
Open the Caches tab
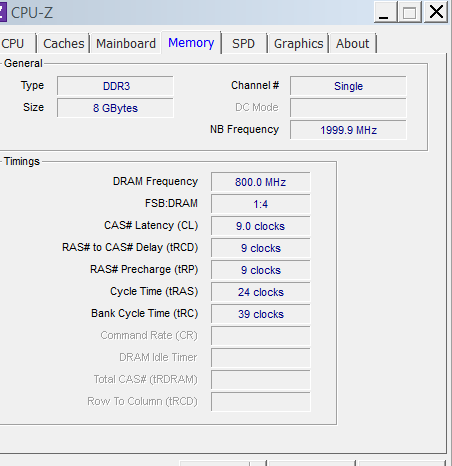(64, 43)
